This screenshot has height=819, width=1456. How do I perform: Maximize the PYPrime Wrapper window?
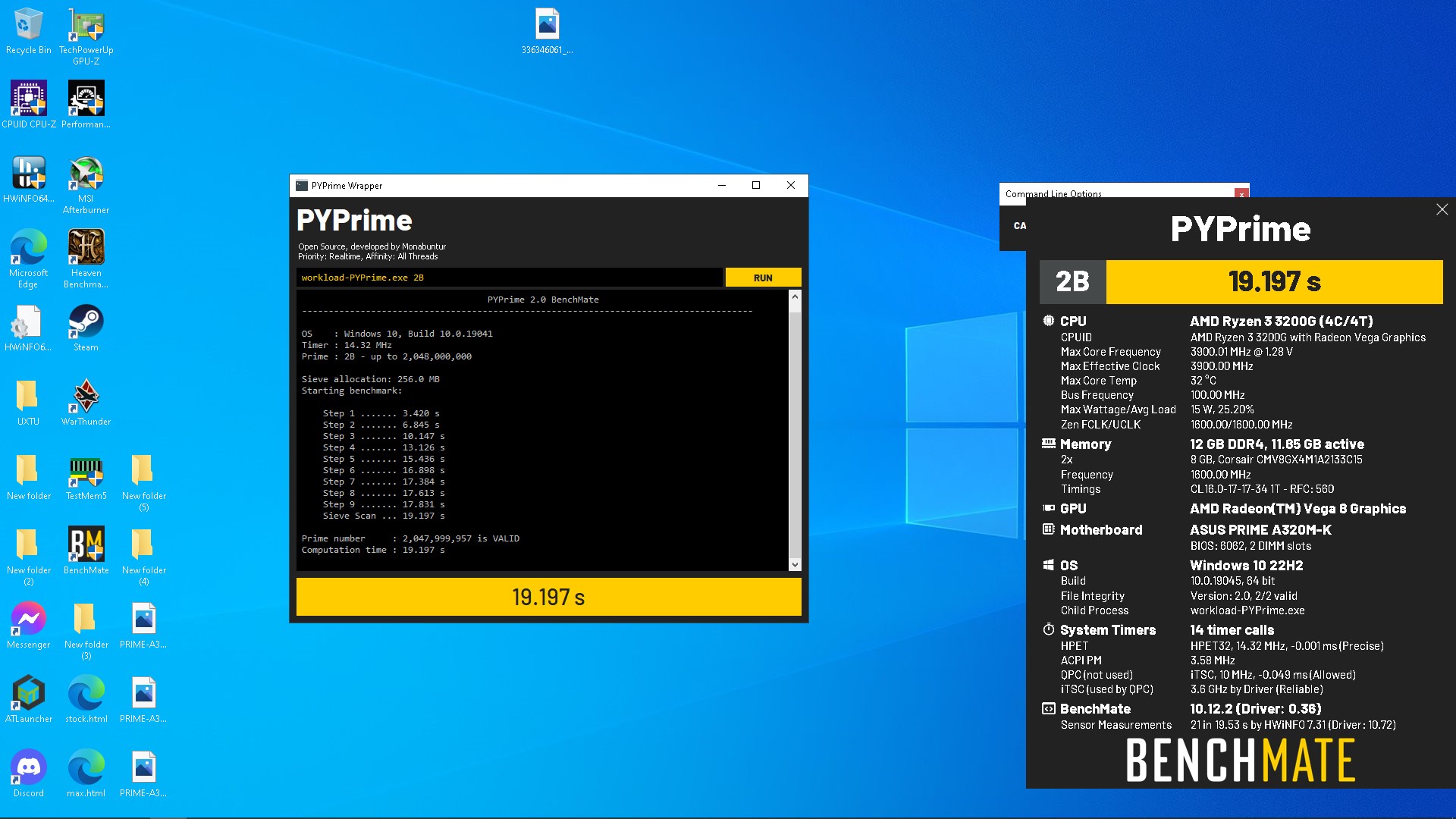[756, 185]
